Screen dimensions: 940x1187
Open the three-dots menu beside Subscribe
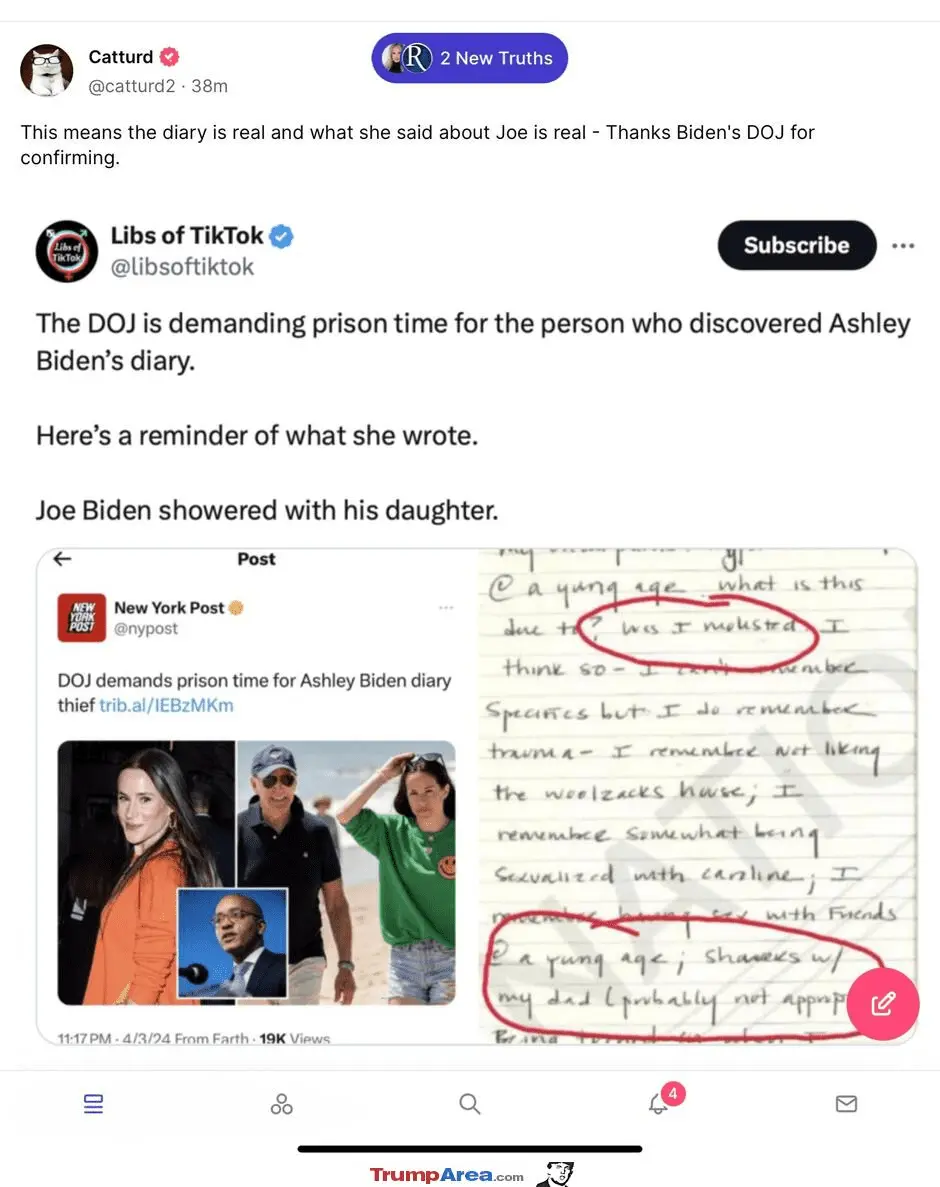[x=903, y=245]
